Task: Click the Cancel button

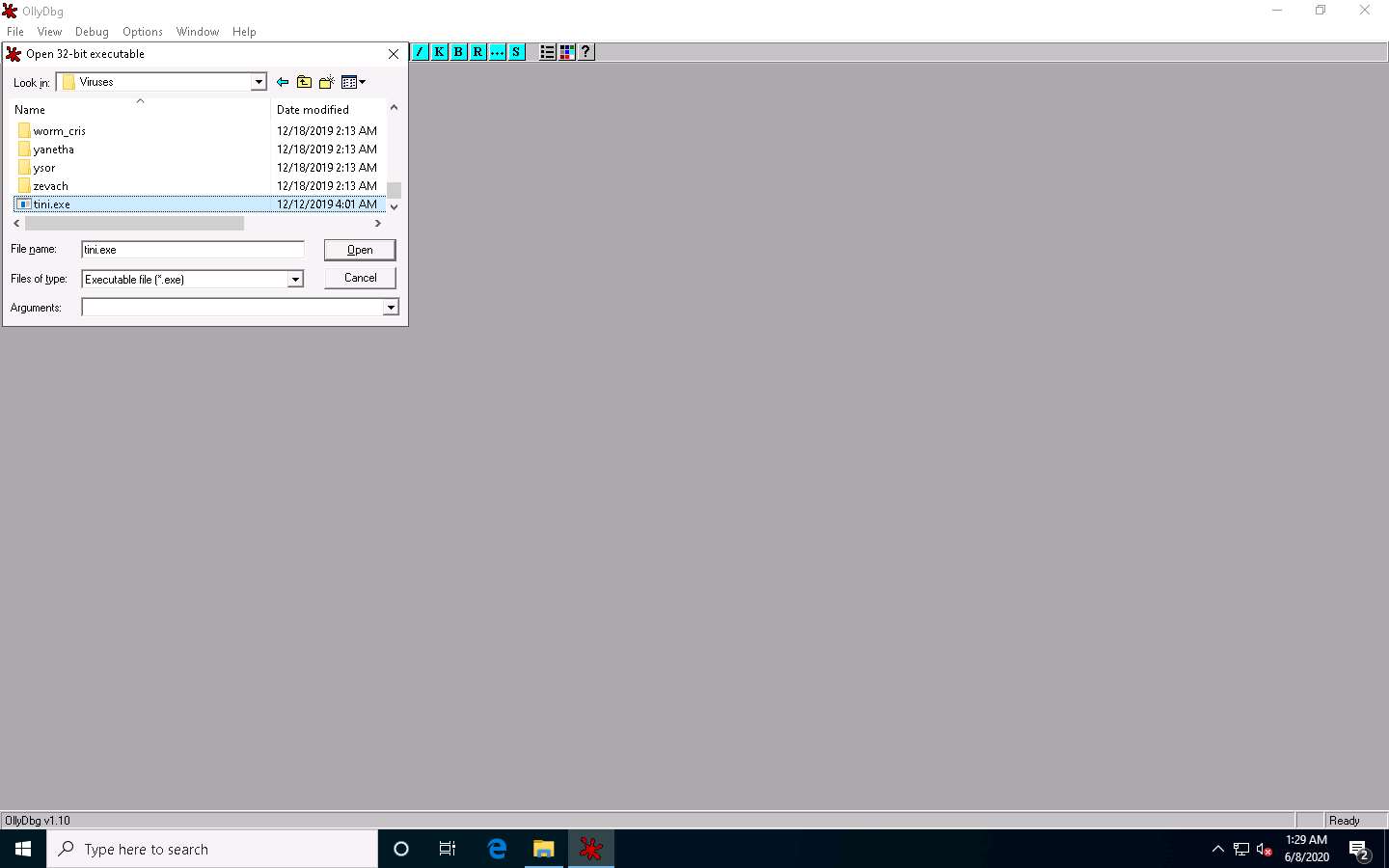Action: click(x=360, y=278)
